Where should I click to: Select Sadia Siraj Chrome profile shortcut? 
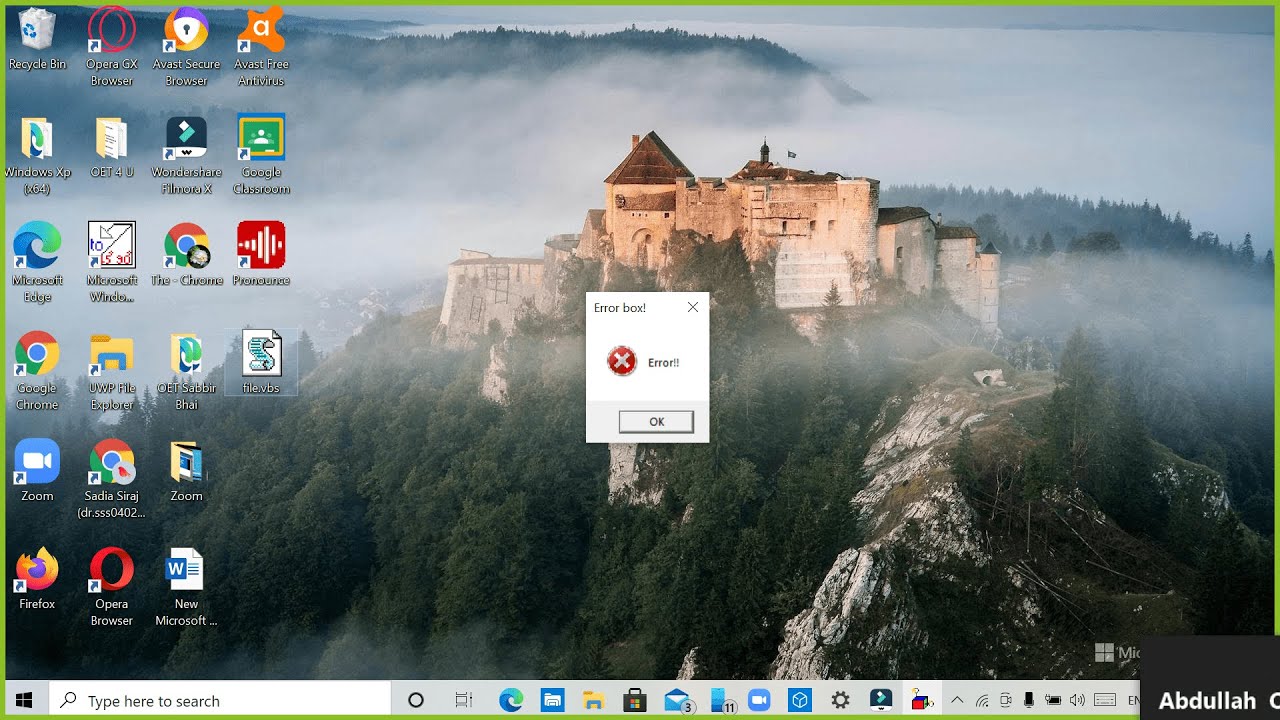tap(112, 479)
